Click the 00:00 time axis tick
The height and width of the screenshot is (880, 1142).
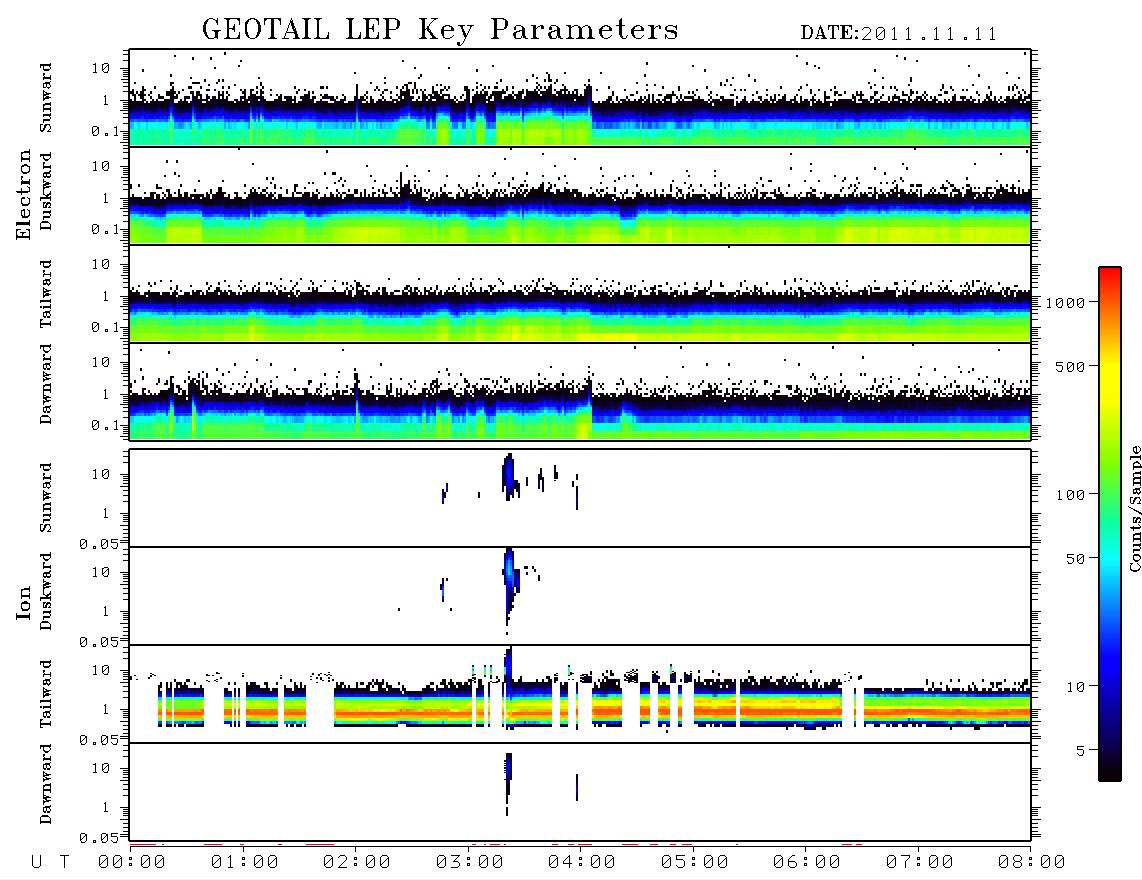[x=132, y=863]
